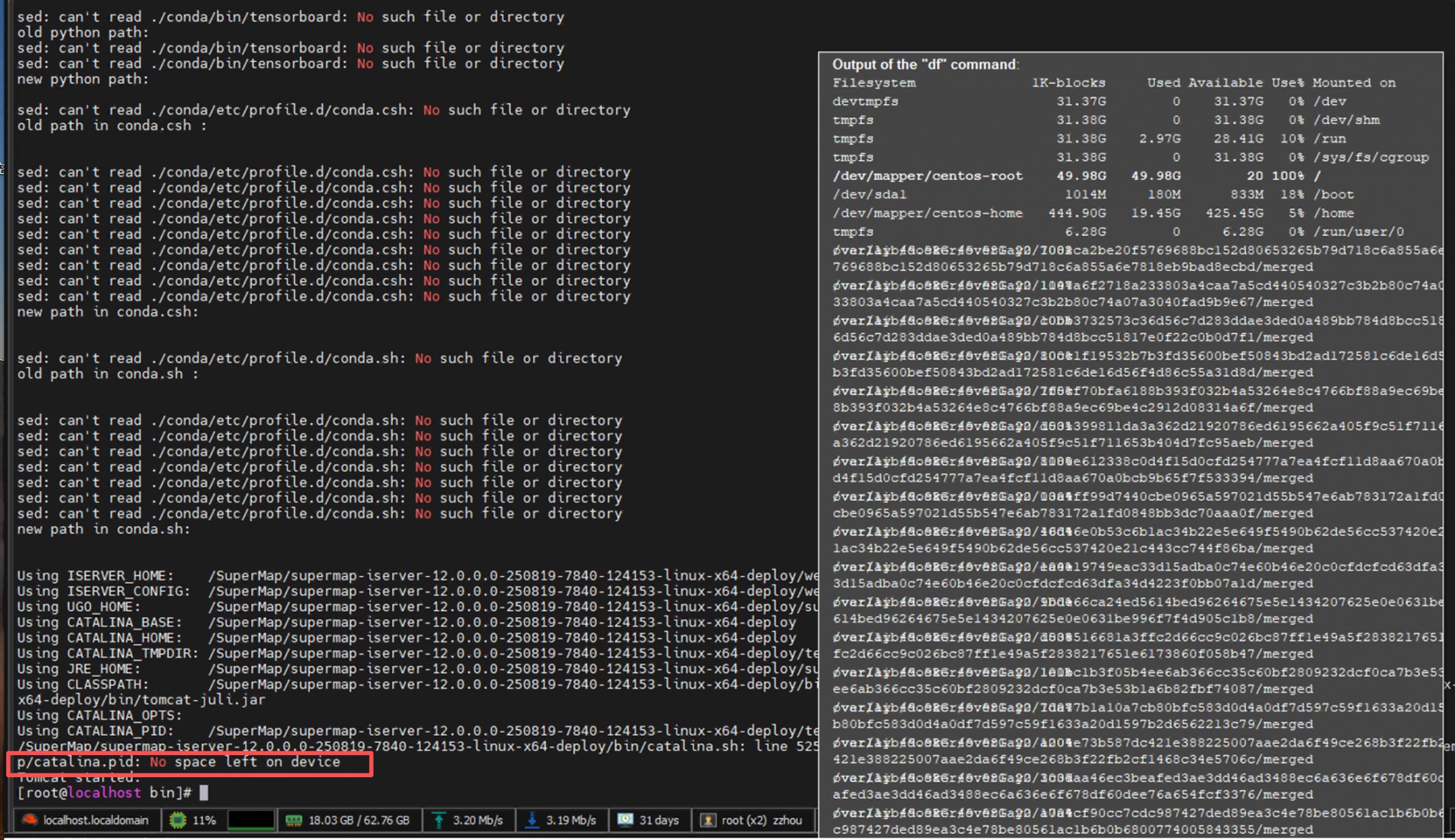Click the CPU usage history graph
Viewport: 1455px width, 840px height.
[250, 820]
